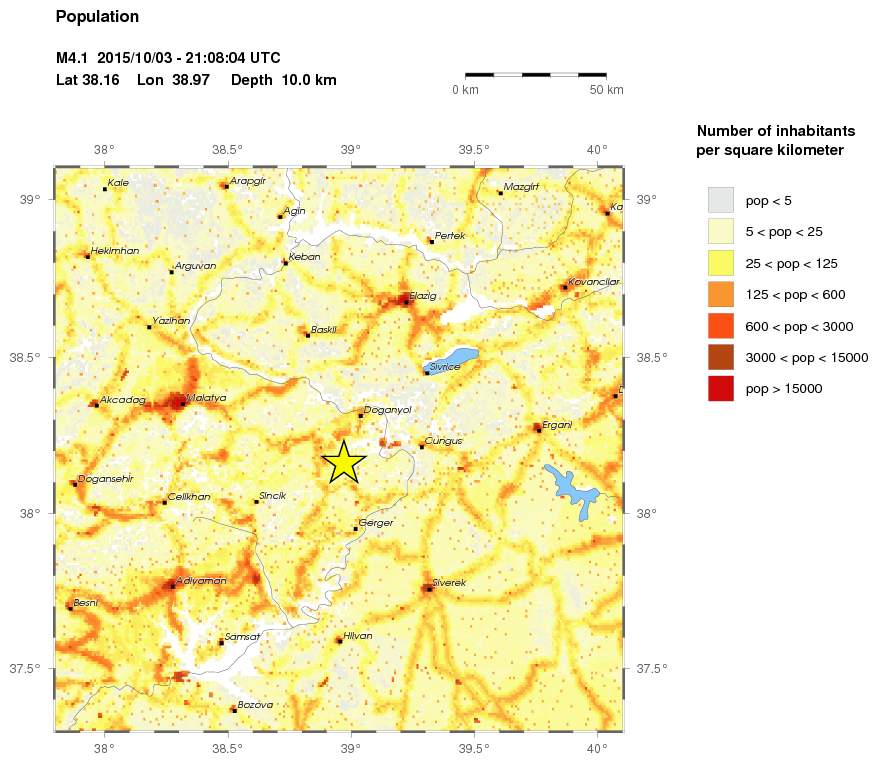Click the yellow 25 < pop < 125 swatch
Image resolution: width=878 pixels, height=763 pixels.
[721, 263]
